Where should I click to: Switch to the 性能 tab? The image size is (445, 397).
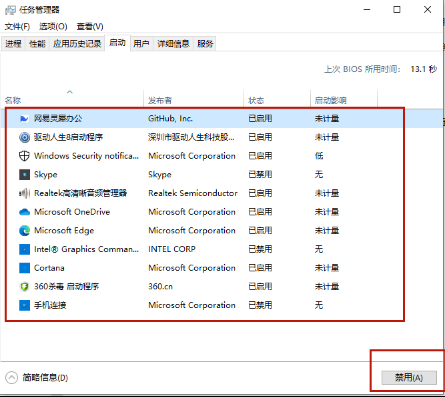[37, 44]
